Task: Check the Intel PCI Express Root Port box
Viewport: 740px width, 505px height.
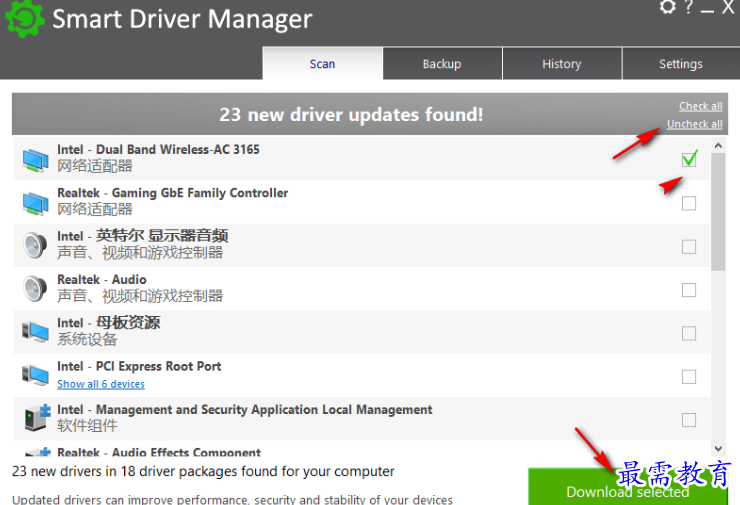Action: pyautogui.click(x=689, y=377)
